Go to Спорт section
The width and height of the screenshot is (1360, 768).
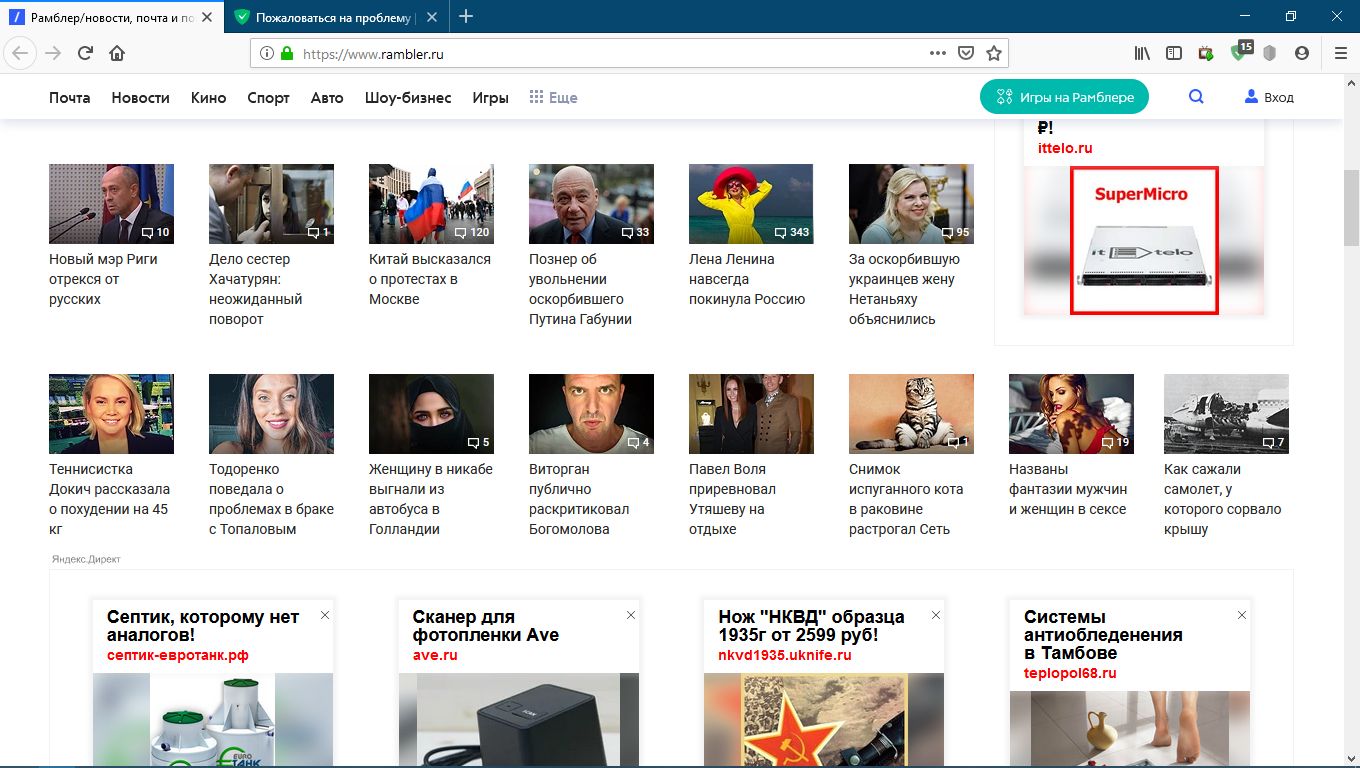click(268, 97)
